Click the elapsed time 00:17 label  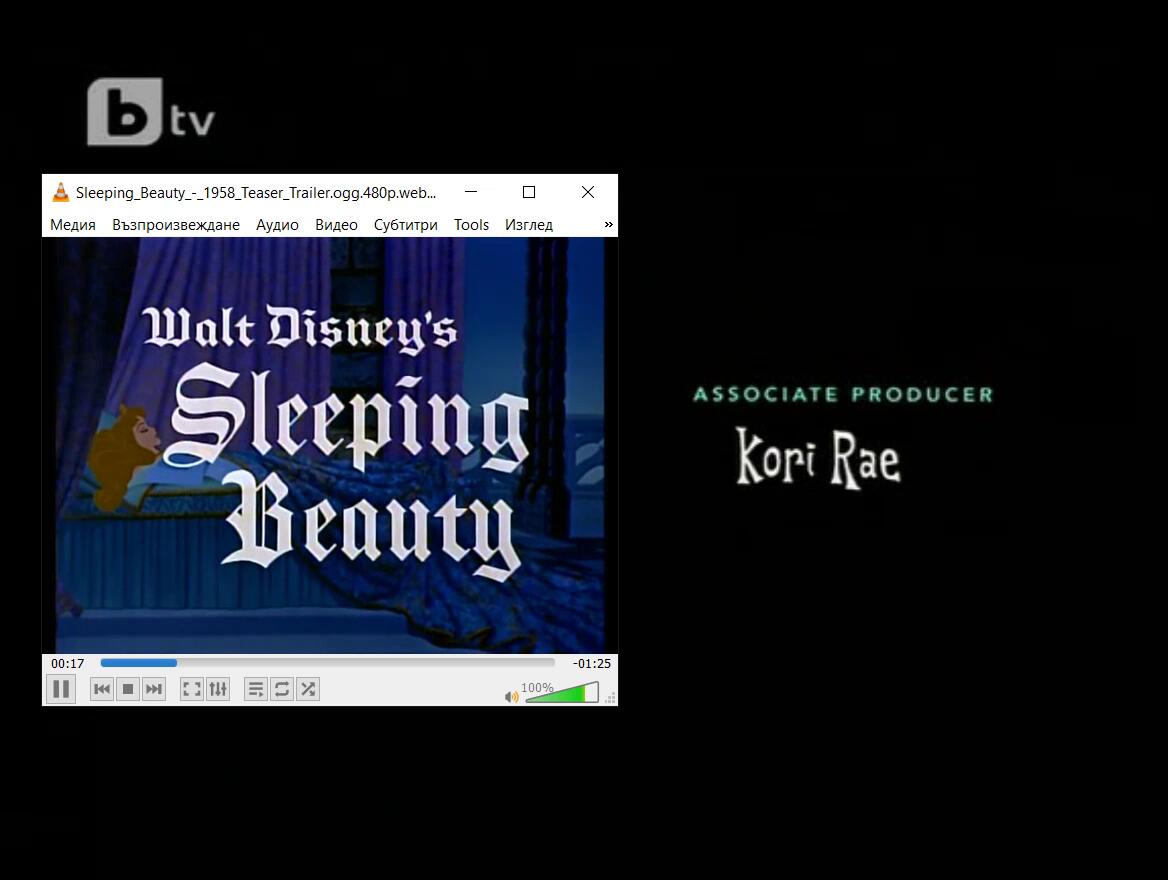pos(68,664)
